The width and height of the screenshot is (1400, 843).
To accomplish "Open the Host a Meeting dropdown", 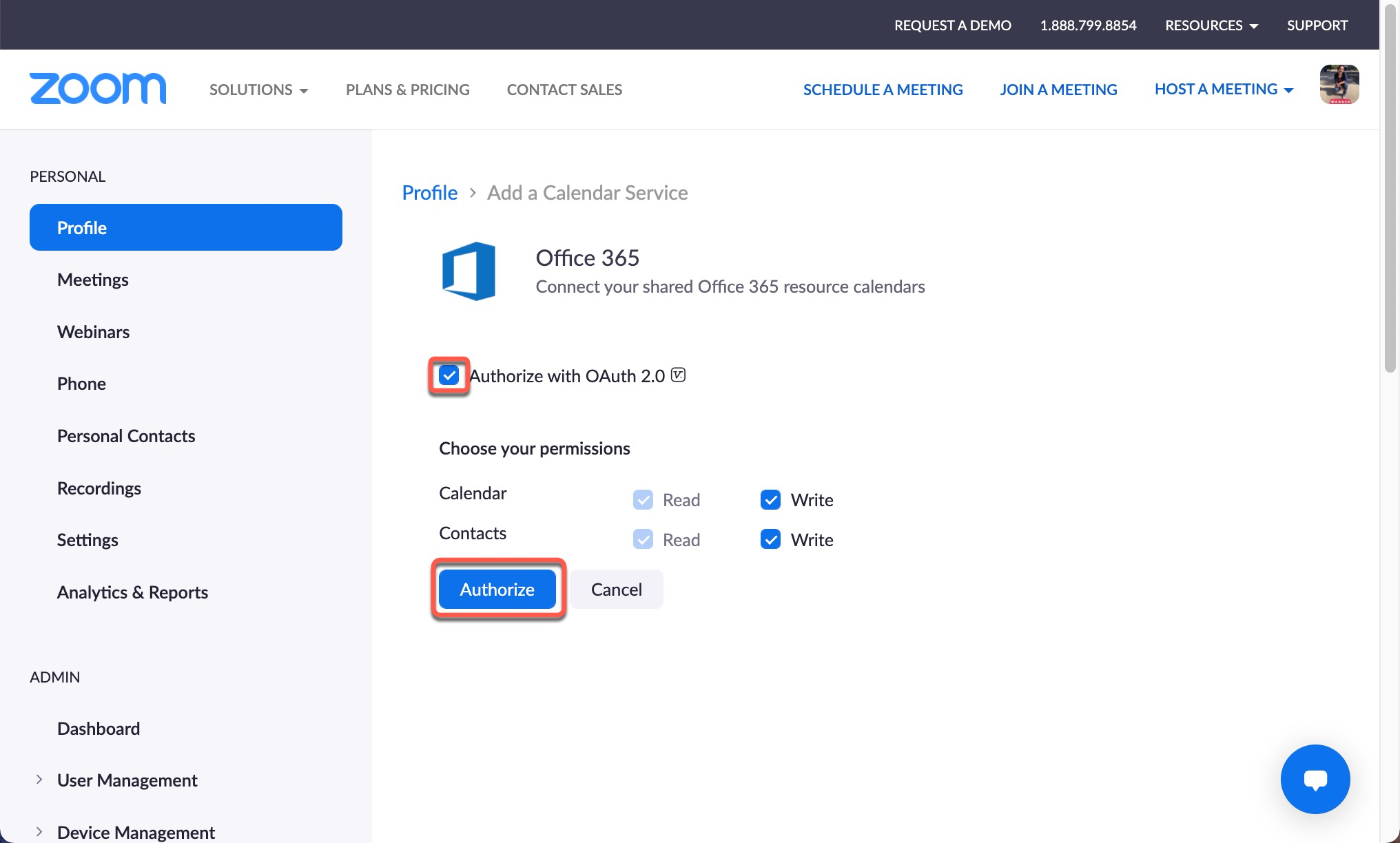I will point(1224,89).
